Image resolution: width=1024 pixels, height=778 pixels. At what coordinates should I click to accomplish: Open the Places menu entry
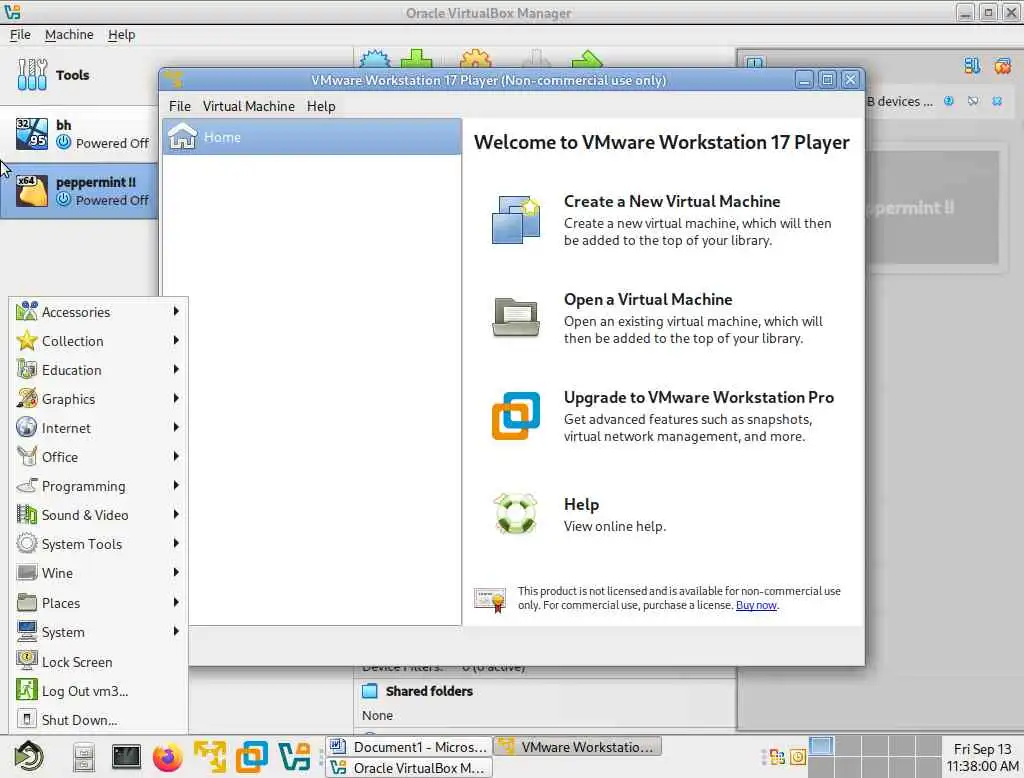98,602
